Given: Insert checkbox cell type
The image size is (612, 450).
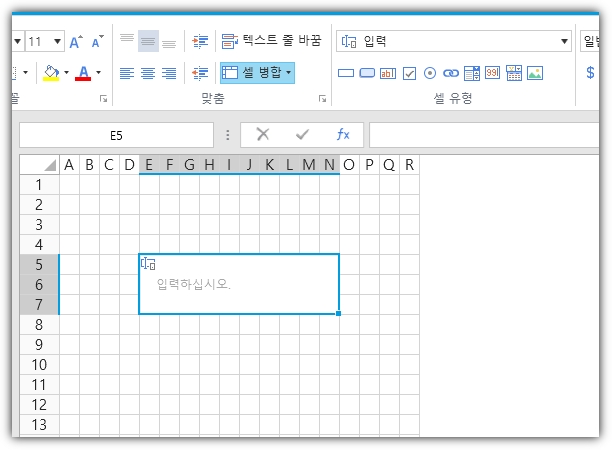Looking at the screenshot, I should tap(409, 73).
